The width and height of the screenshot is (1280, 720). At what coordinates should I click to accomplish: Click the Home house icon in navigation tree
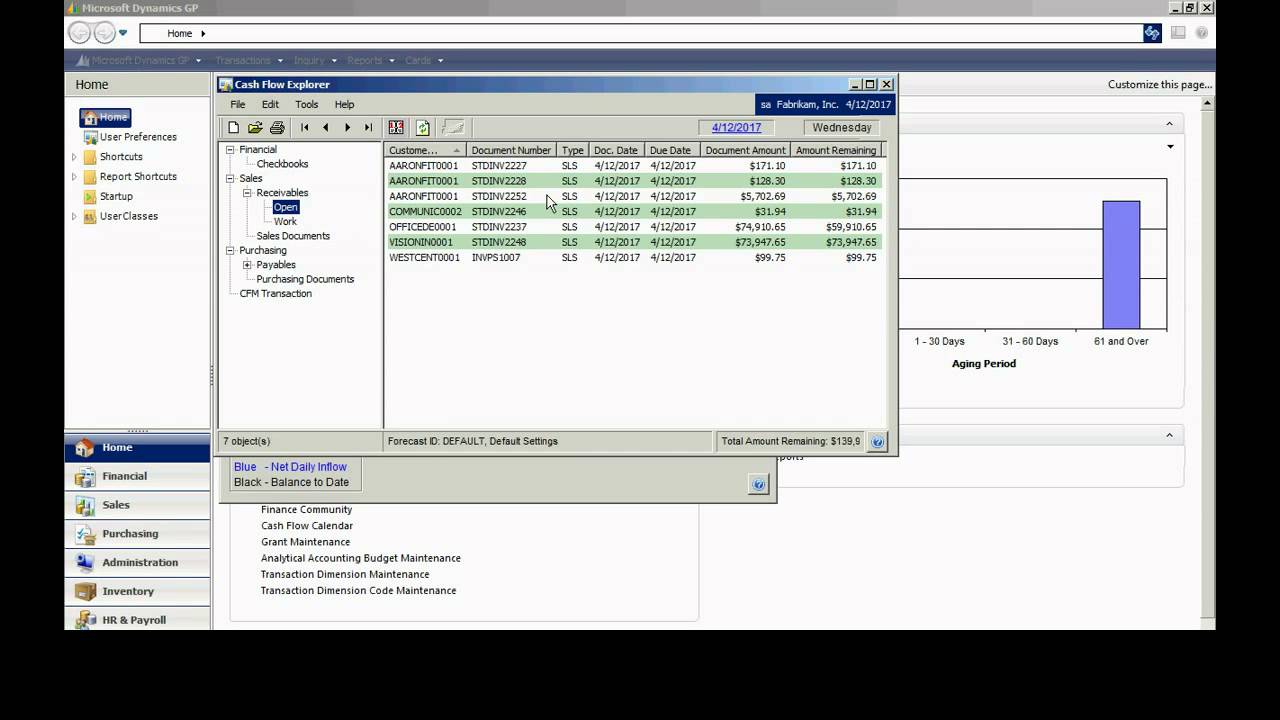pyautogui.click(x=90, y=117)
